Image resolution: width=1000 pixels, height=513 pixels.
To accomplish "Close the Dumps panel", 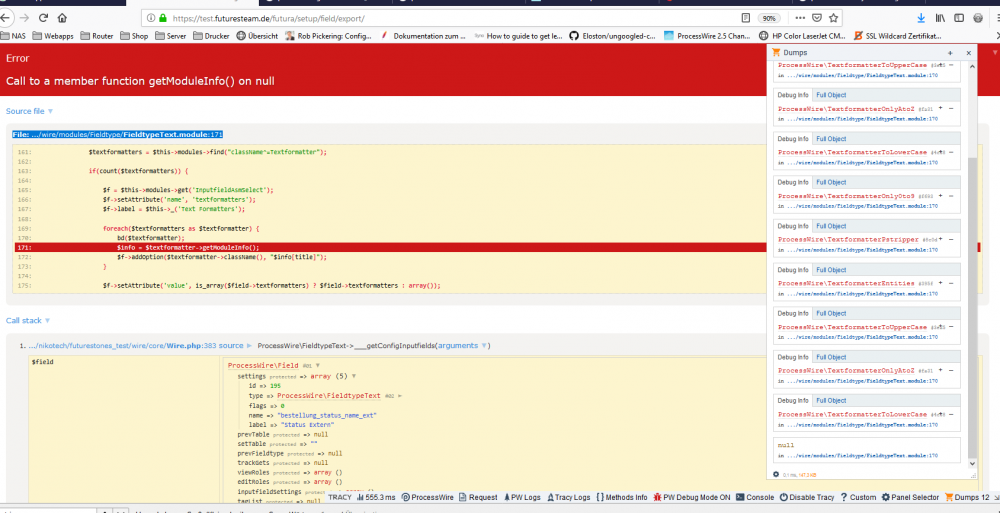I will (x=966, y=52).
